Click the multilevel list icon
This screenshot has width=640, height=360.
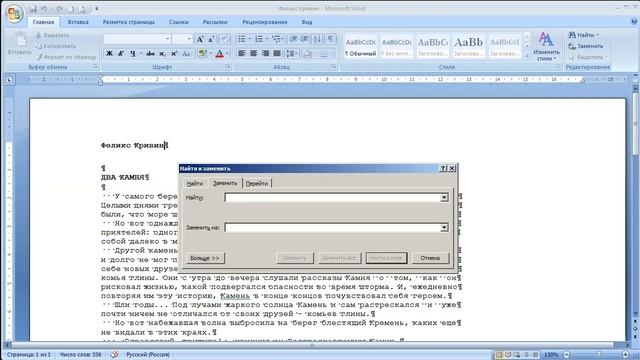(277, 39)
